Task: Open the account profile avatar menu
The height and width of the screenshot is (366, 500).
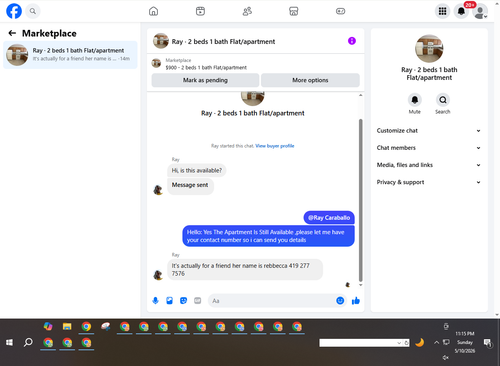Action: (x=480, y=12)
